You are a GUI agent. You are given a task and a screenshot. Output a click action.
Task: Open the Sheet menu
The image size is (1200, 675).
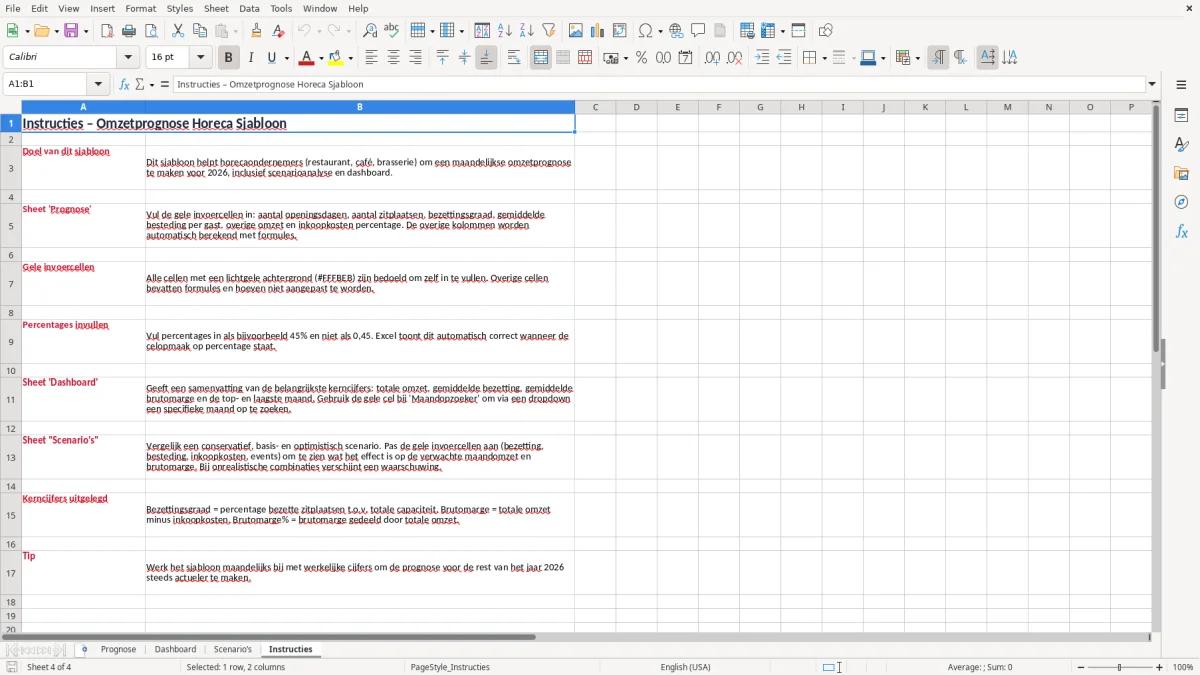tap(216, 8)
